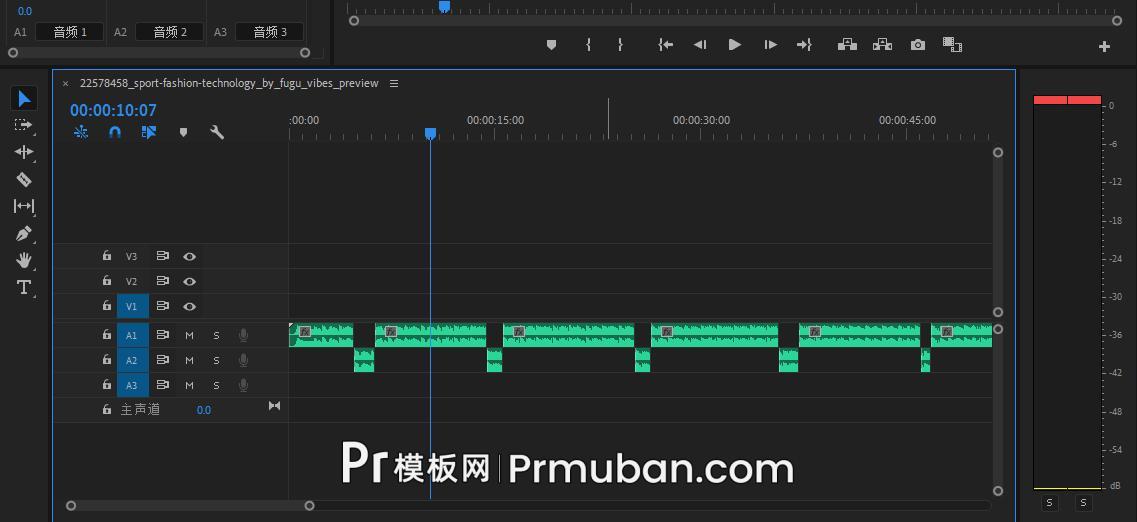Step forward one frame
Viewport: 1137px width, 522px height.
tap(770, 45)
